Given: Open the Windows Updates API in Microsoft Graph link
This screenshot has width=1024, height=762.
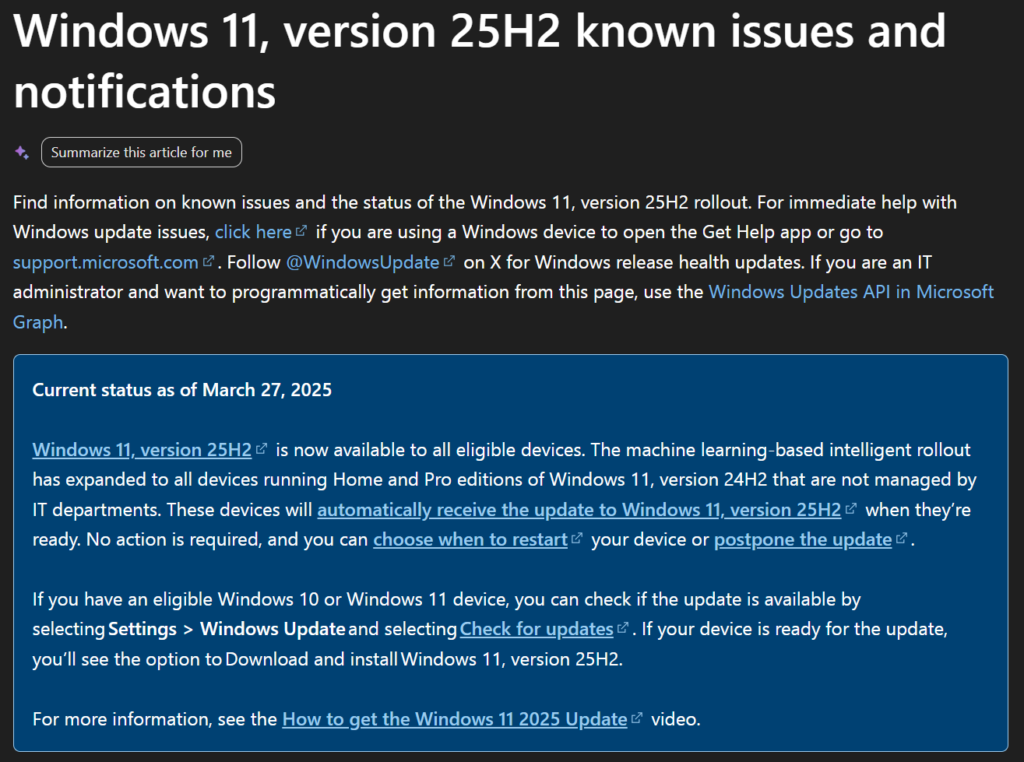Looking at the screenshot, I should [x=851, y=292].
